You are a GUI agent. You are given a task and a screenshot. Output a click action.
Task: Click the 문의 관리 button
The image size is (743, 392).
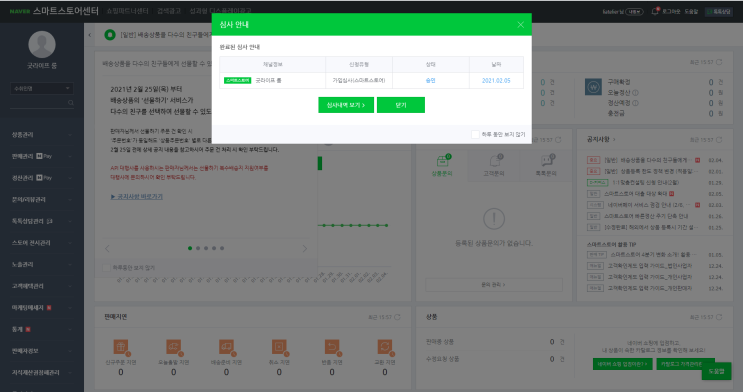point(494,285)
